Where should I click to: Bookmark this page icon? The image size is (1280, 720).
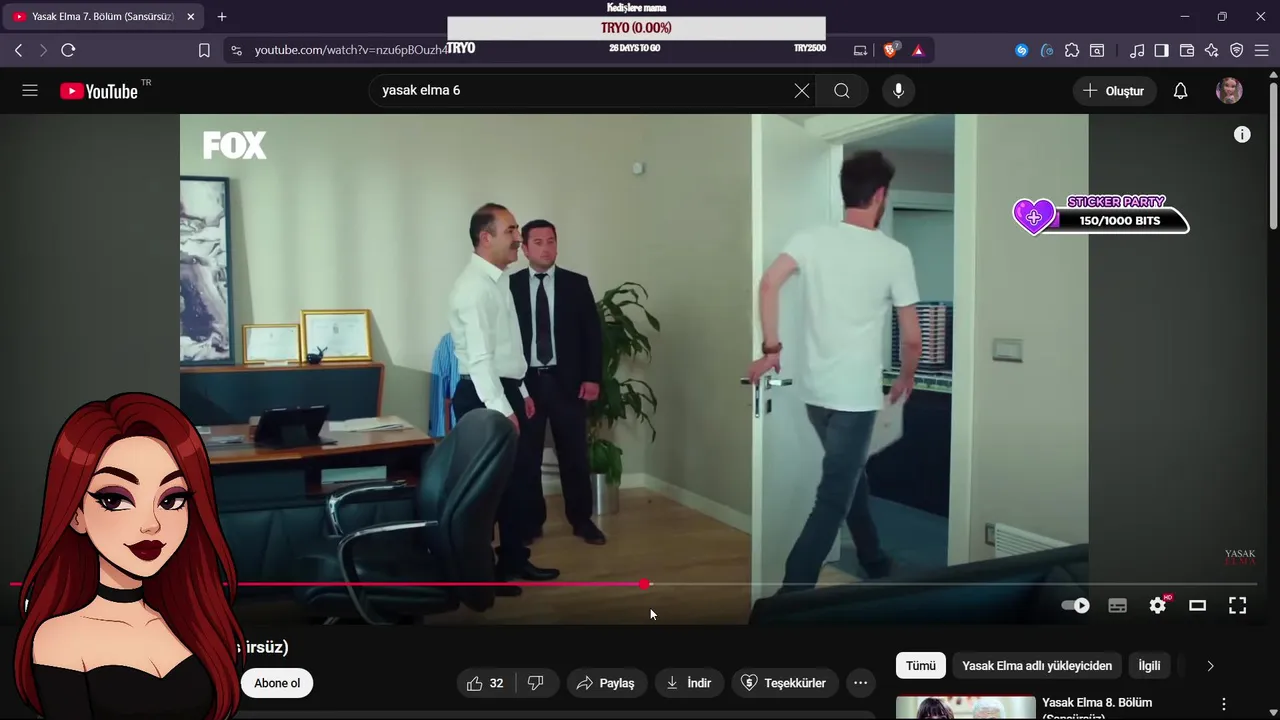click(x=204, y=50)
